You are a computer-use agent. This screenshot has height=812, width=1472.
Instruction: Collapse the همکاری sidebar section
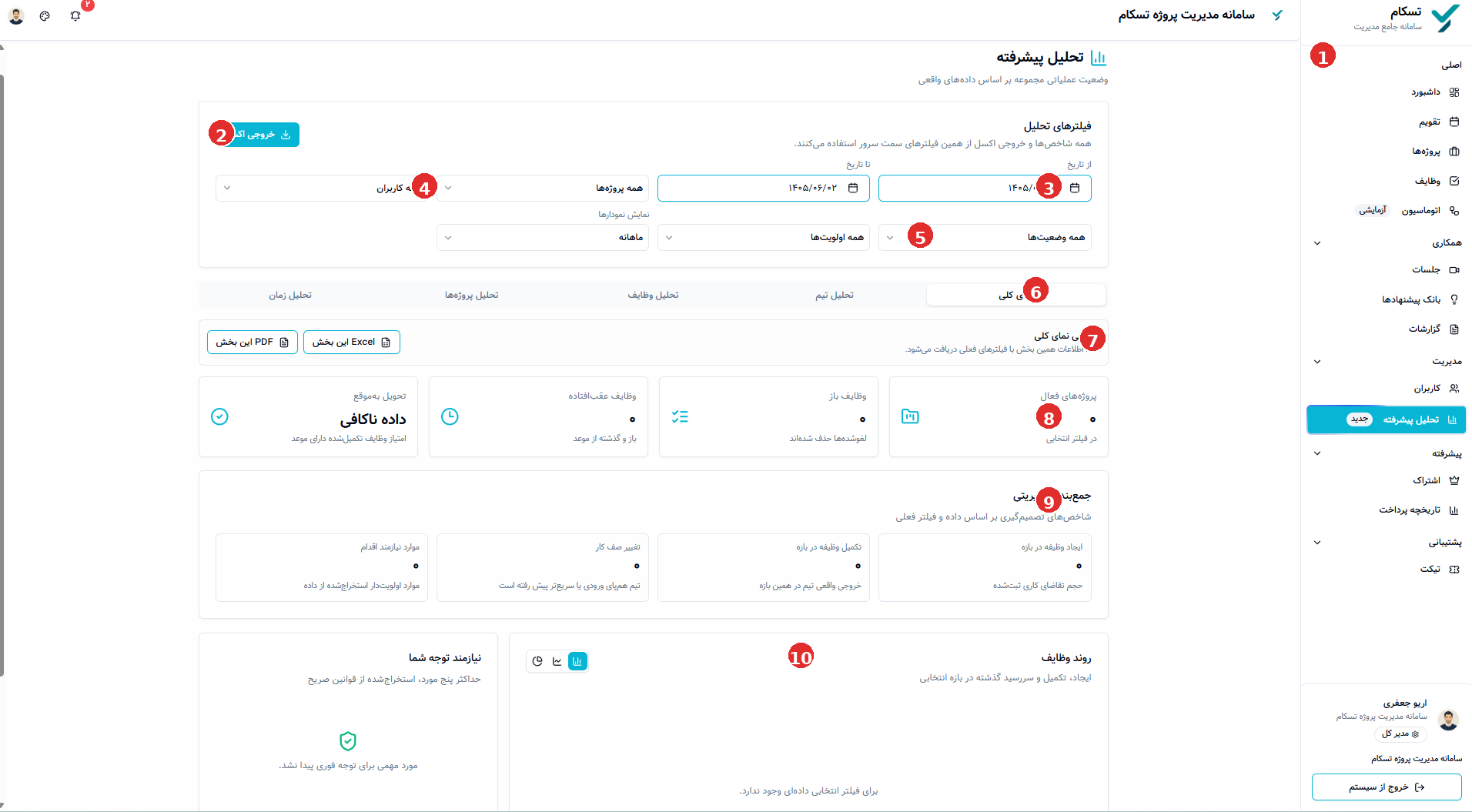click(1317, 243)
